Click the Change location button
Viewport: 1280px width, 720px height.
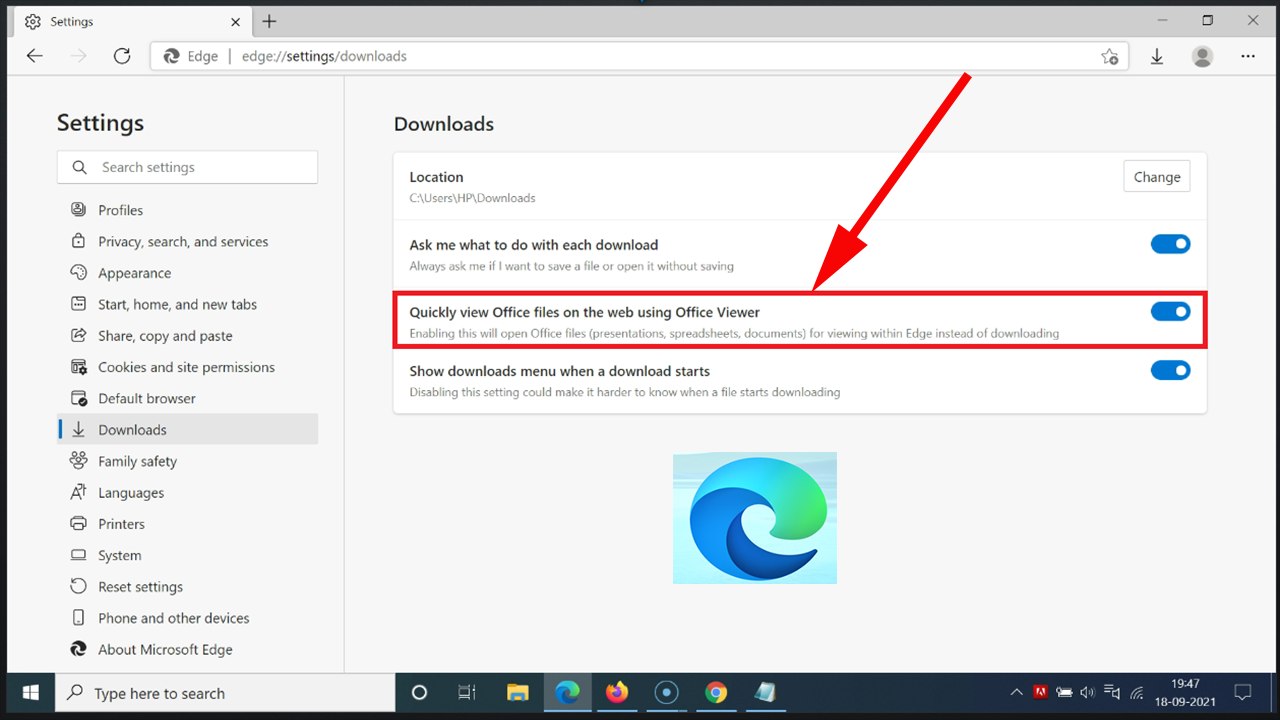1157,177
